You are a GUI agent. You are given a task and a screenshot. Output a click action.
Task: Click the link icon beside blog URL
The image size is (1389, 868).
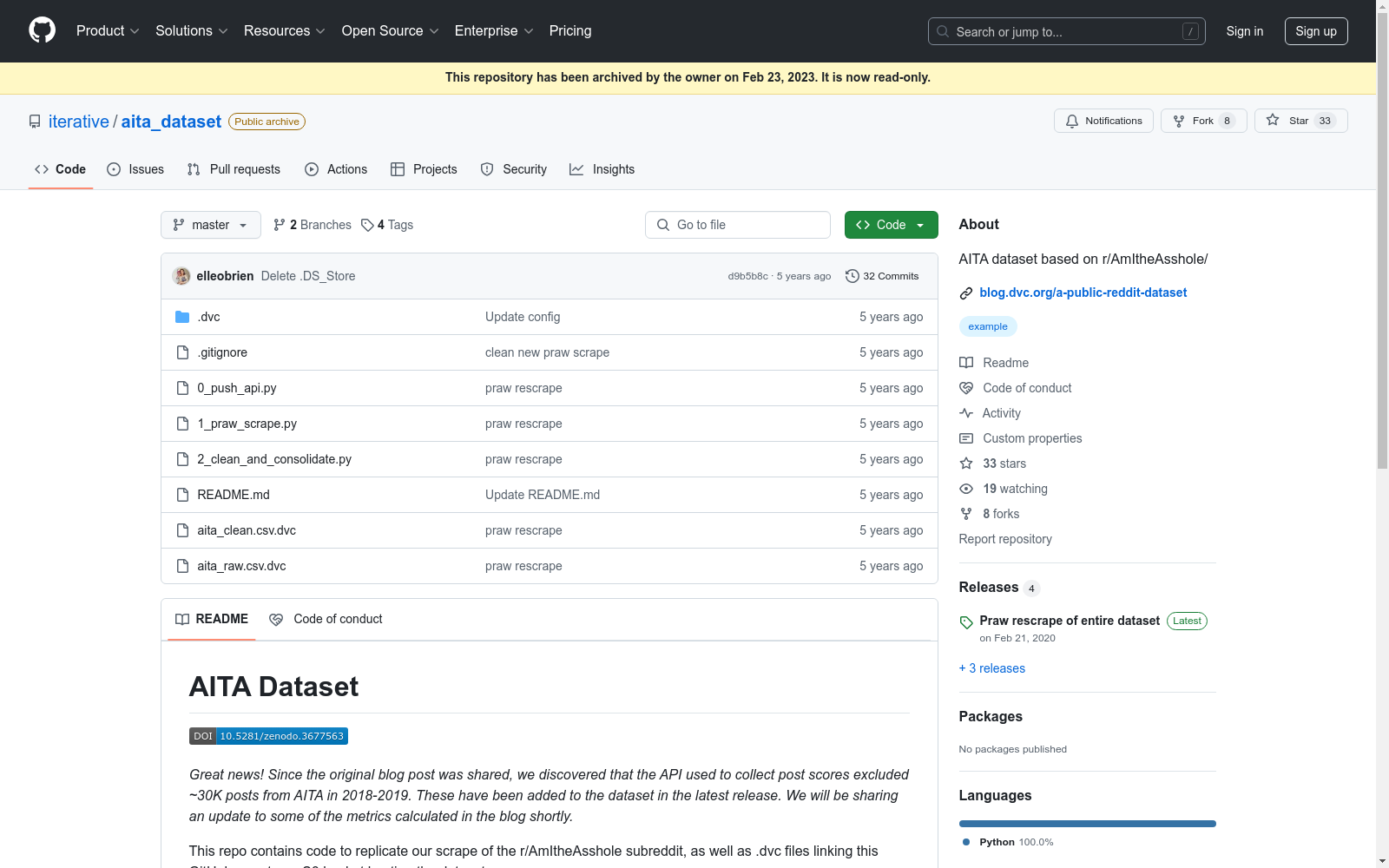click(966, 293)
